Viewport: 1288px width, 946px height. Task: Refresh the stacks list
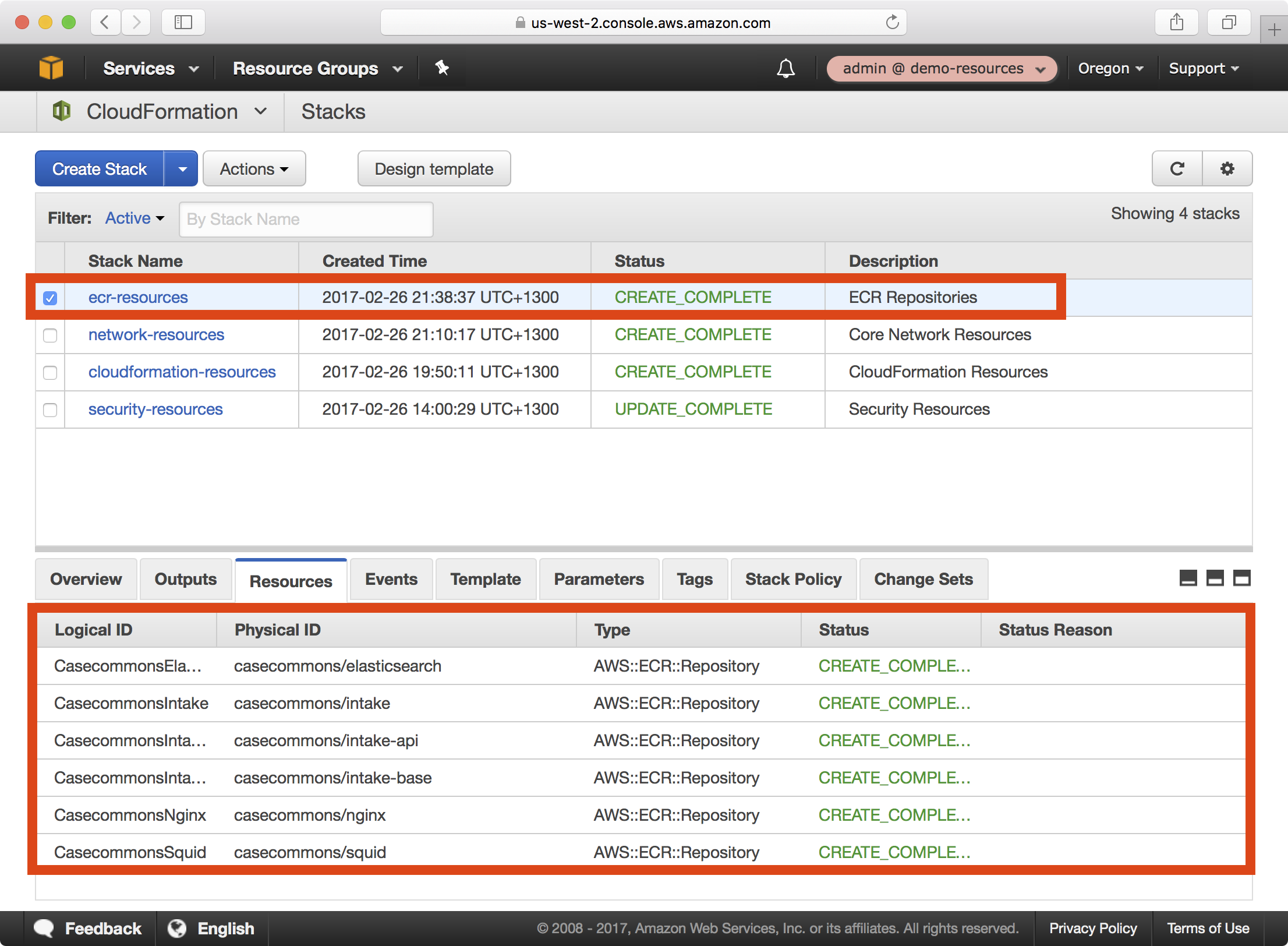(1177, 169)
